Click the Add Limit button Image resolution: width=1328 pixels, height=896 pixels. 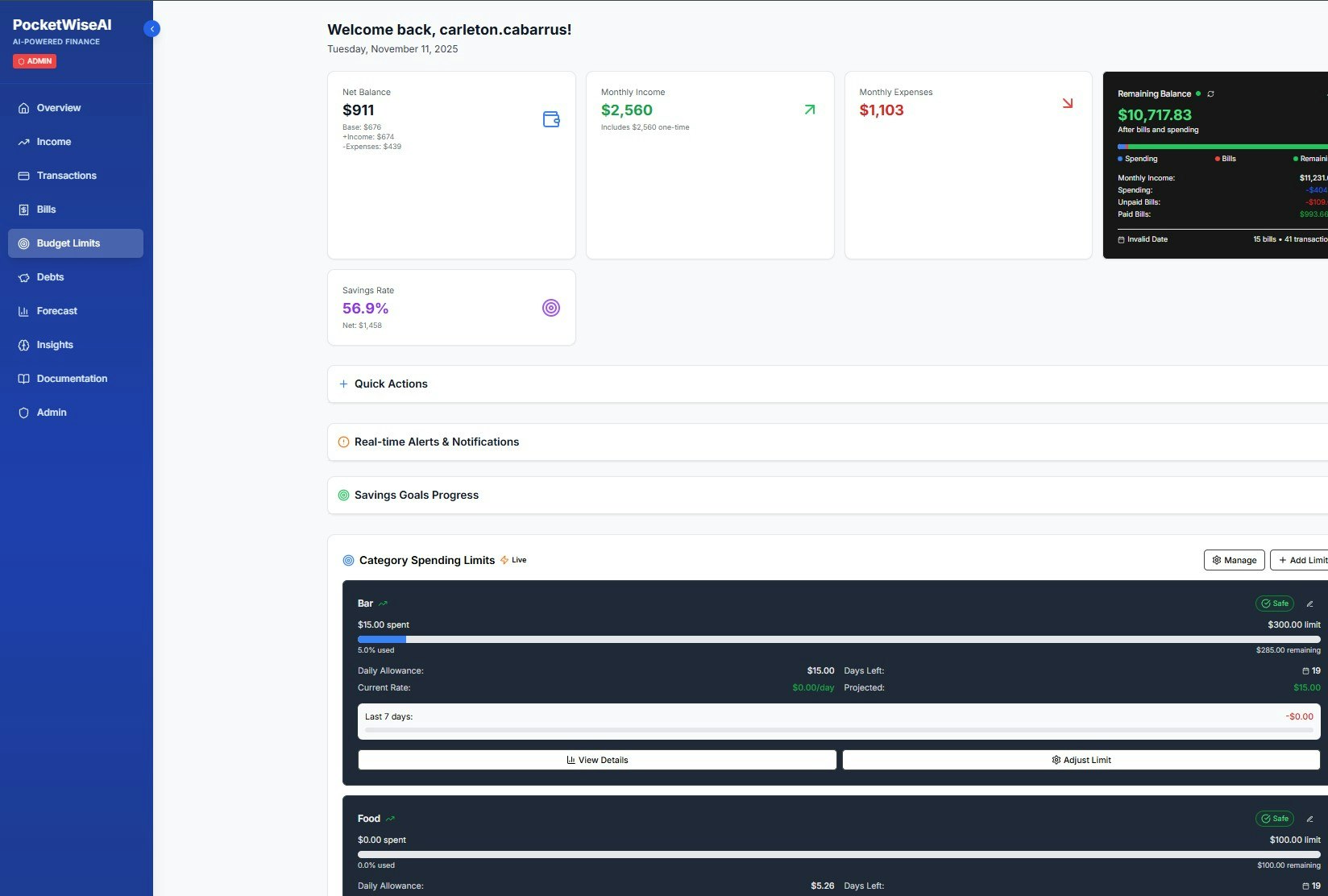tap(1300, 560)
